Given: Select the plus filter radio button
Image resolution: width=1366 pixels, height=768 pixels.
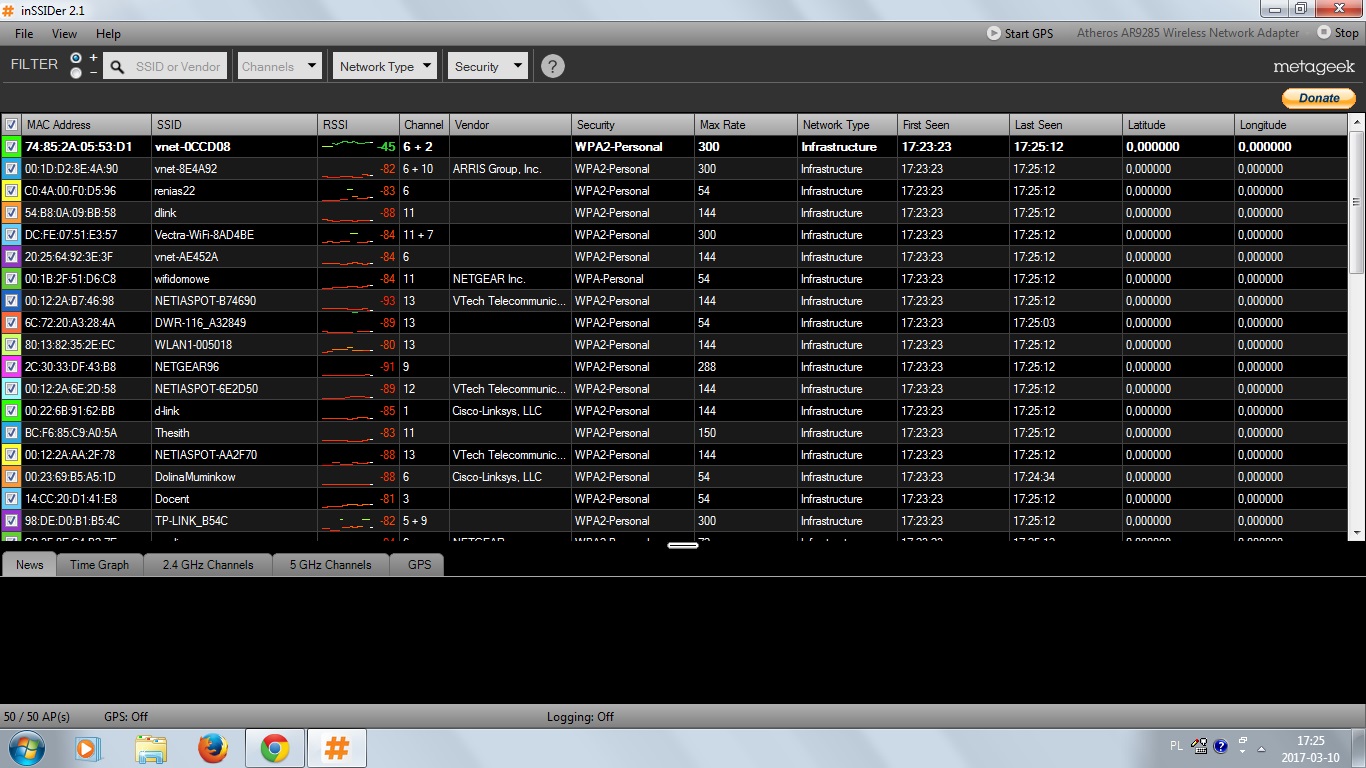Looking at the screenshot, I should [76, 58].
